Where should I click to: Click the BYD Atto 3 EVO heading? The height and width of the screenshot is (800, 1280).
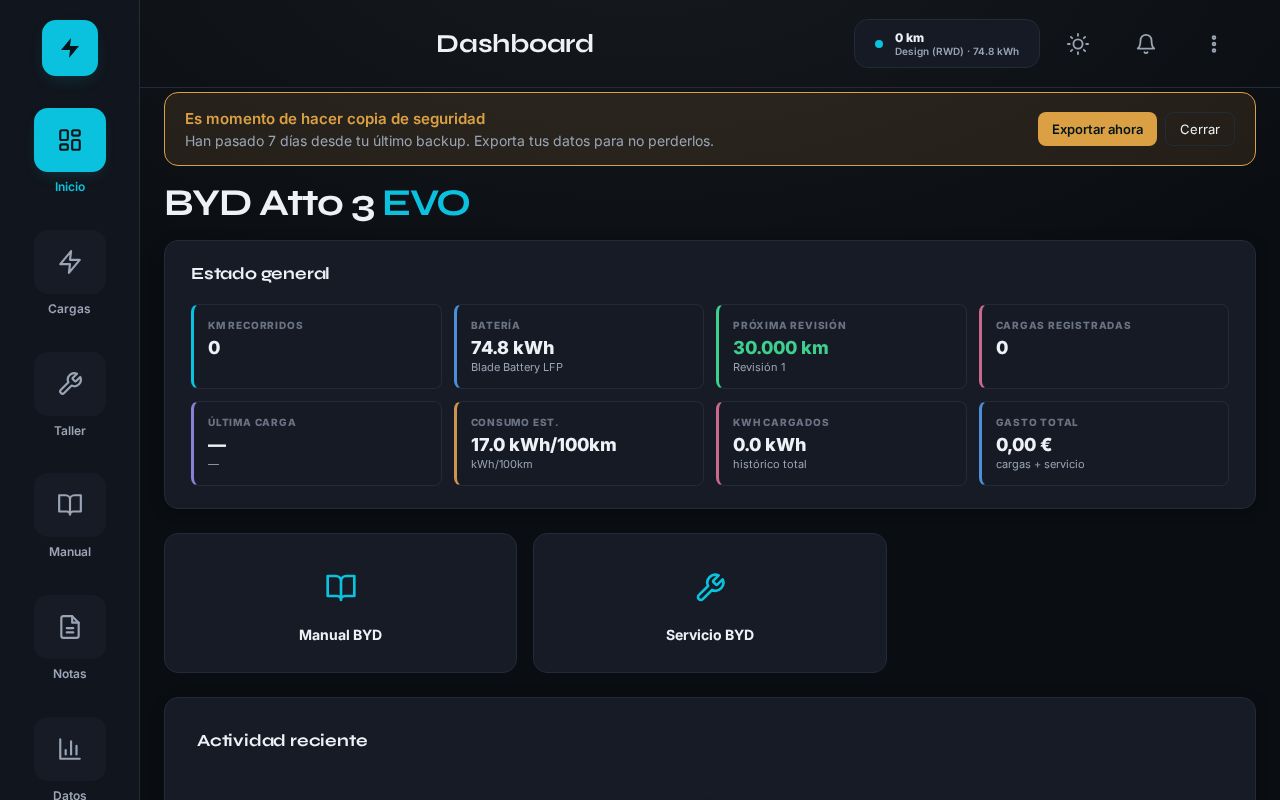tap(317, 204)
